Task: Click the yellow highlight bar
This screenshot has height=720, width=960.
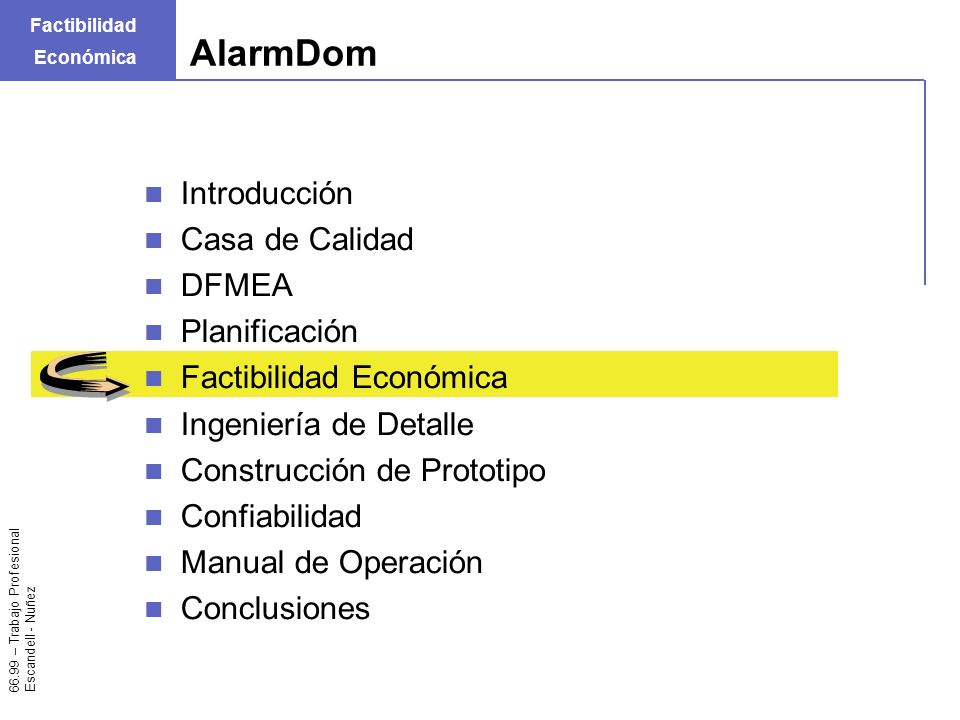Action: 434,374
